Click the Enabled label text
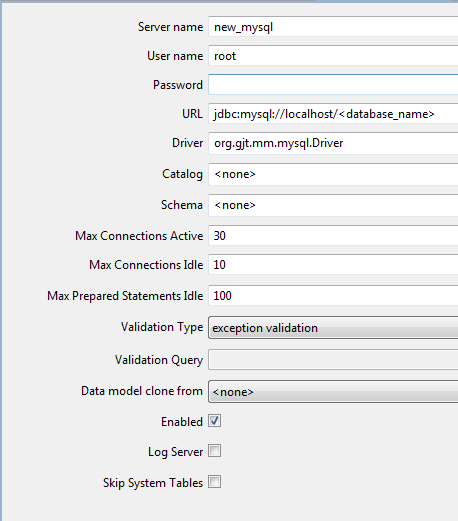 click(182, 422)
